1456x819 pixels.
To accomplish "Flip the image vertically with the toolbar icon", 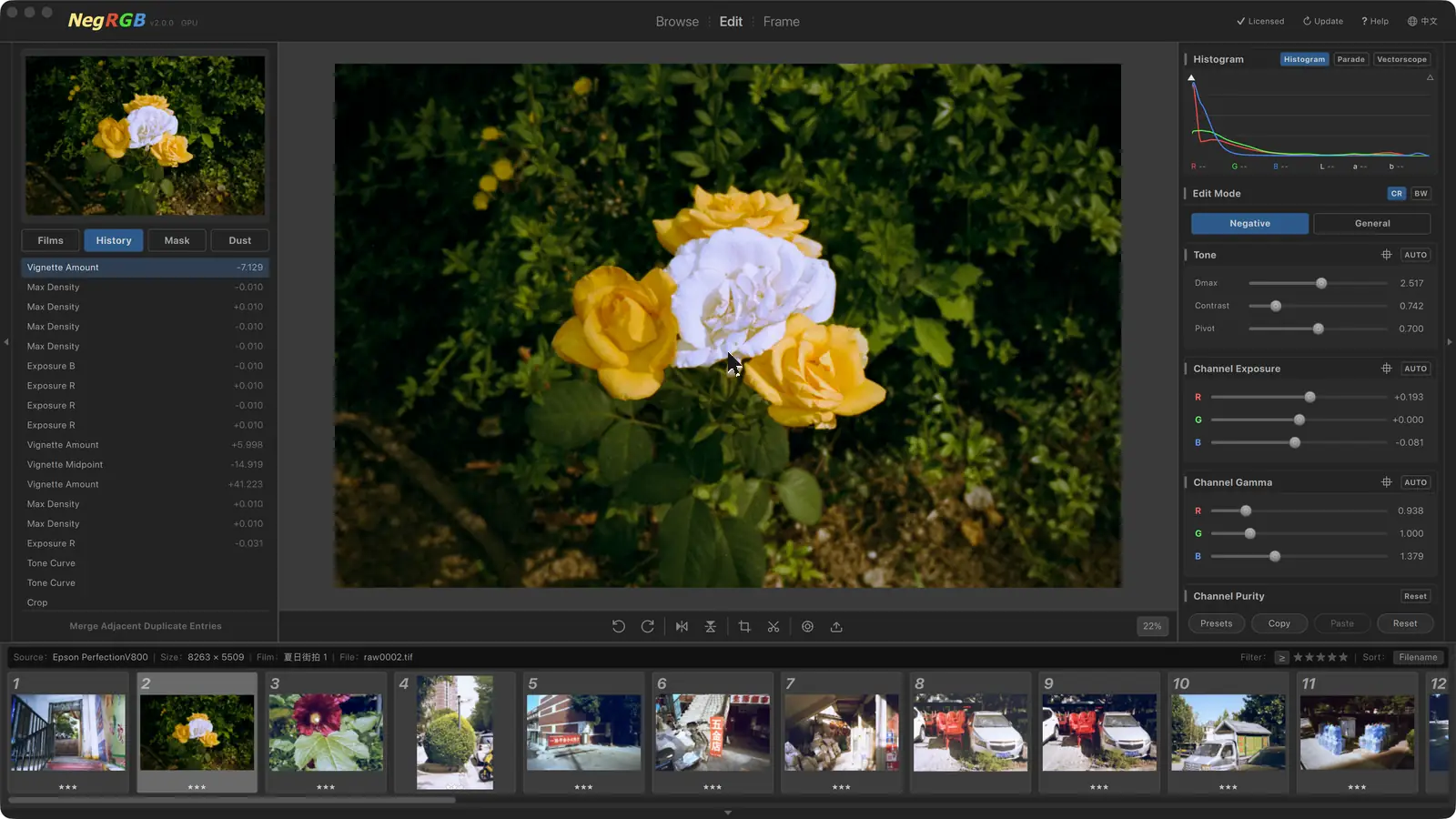I will (x=711, y=626).
